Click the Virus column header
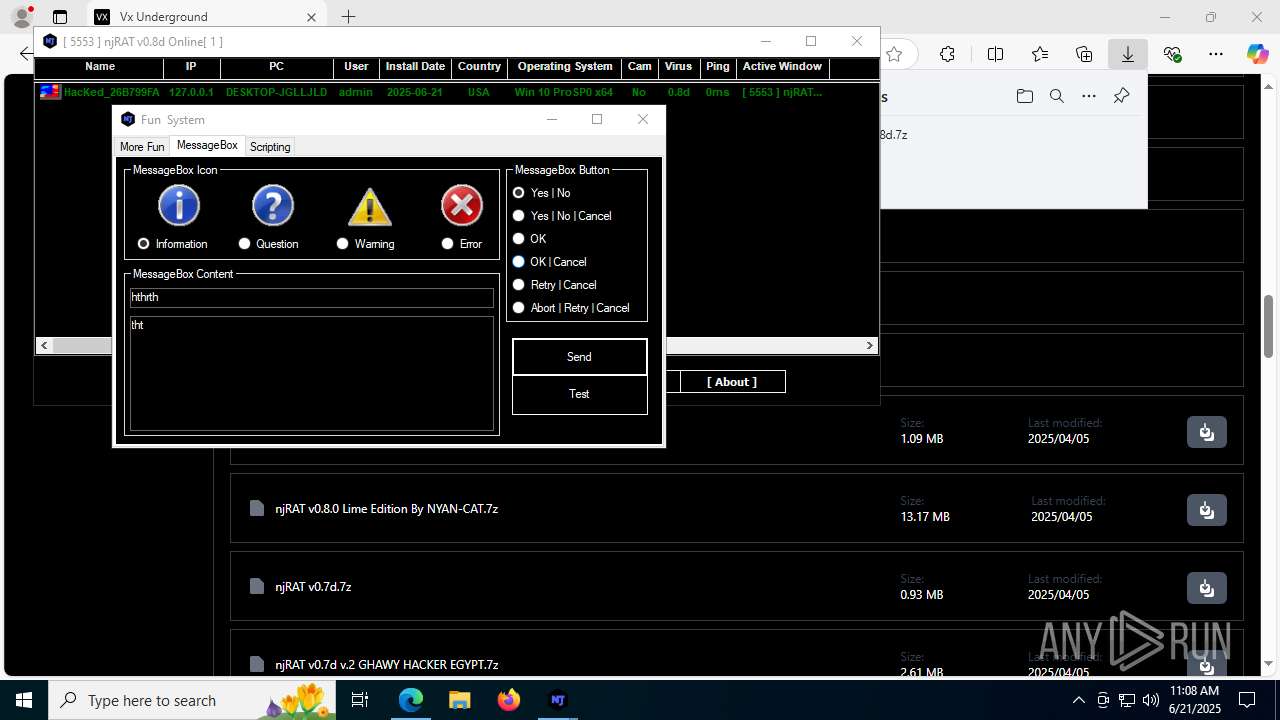1280x720 pixels. 678,67
